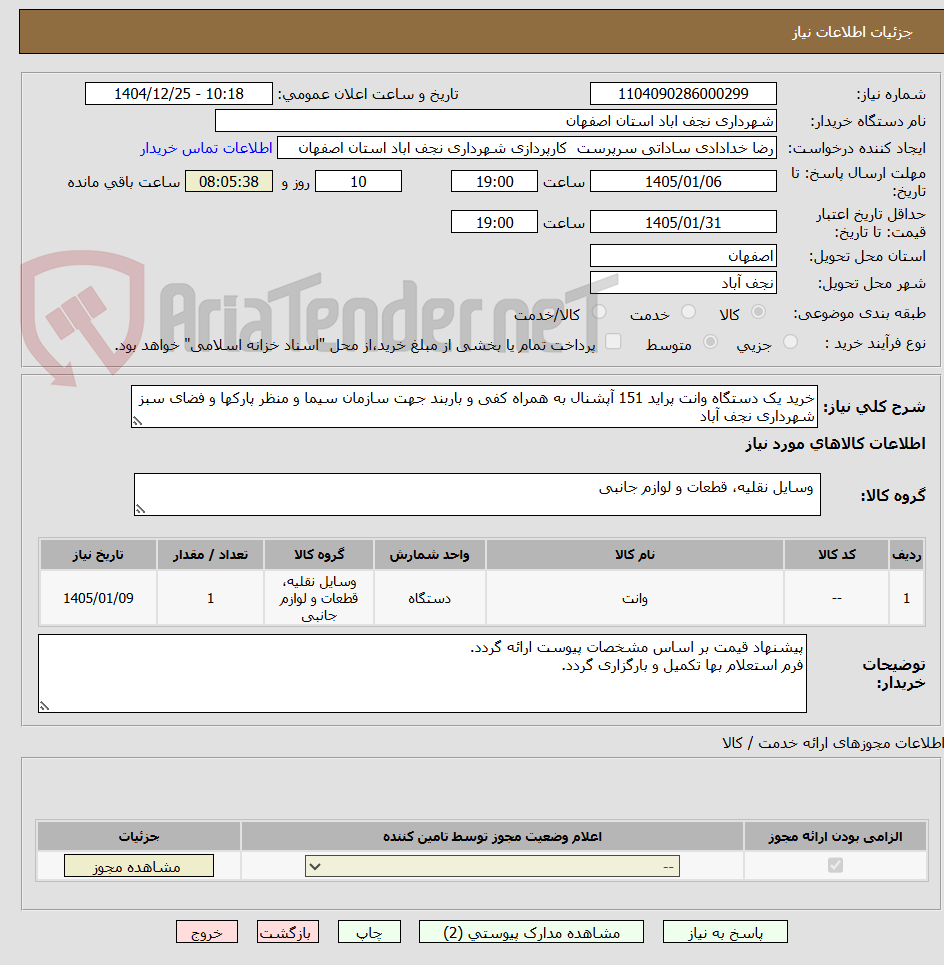Click the response deadline date 1405/01/06
Image resolution: width=944 pixels, height=965 pixels.
683,182
